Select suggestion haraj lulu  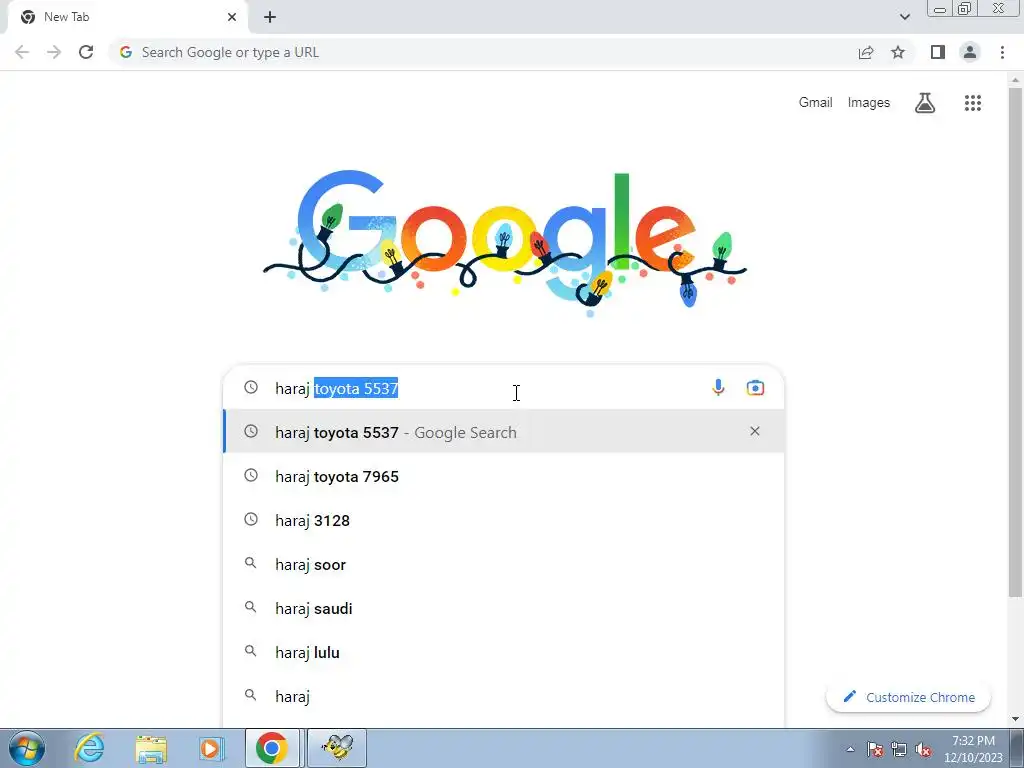(x=504, y=652)
